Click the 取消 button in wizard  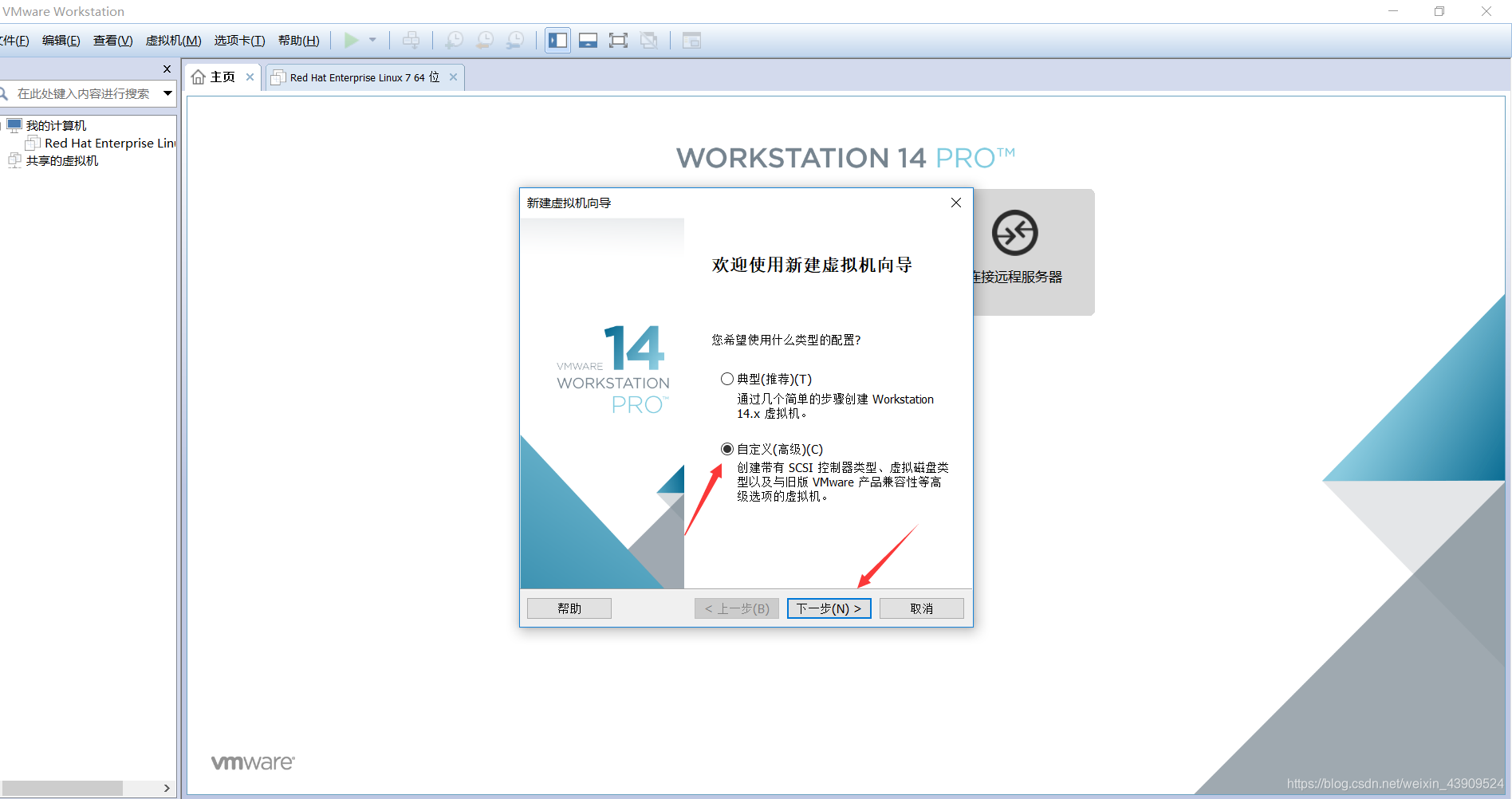(922, 608)
